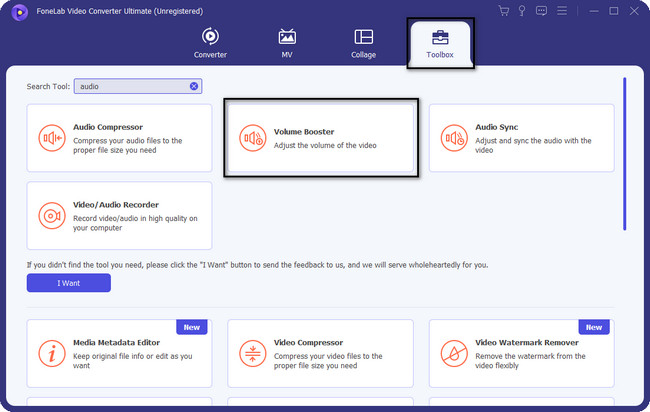
Task: Click the window title text
Action: [120, 11]
